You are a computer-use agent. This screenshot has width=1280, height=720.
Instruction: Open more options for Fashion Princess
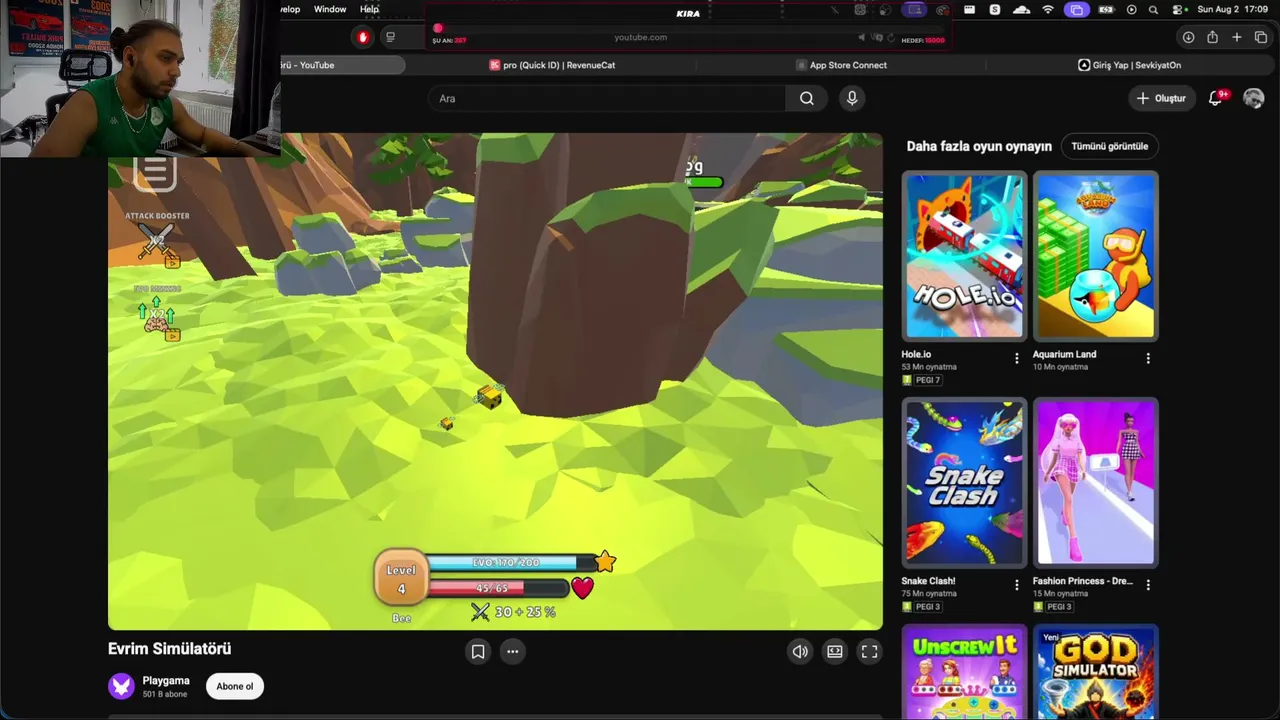pos(1148,585)
